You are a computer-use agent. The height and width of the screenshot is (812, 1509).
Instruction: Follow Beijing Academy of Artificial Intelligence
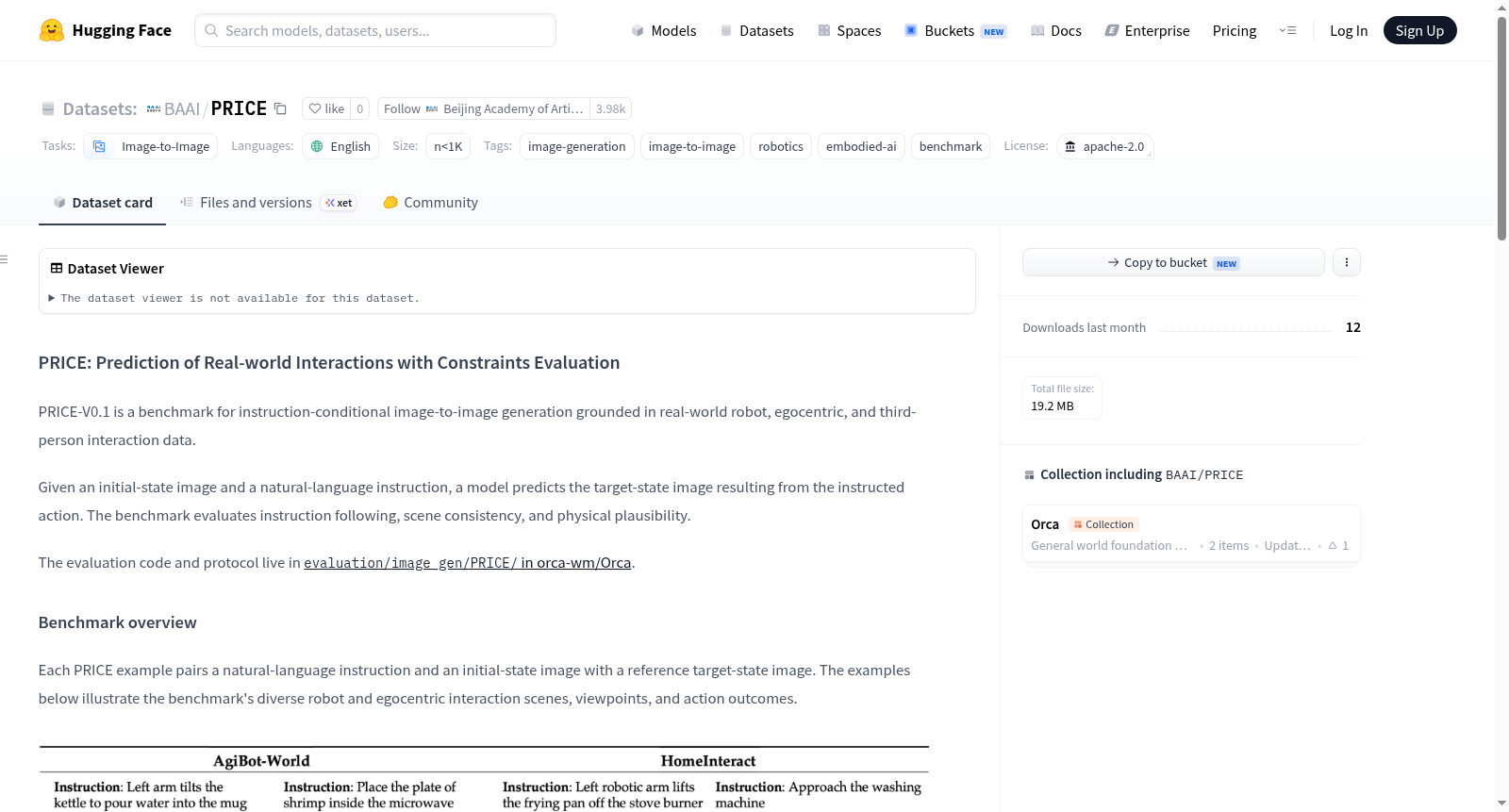[x=483, y=108]
